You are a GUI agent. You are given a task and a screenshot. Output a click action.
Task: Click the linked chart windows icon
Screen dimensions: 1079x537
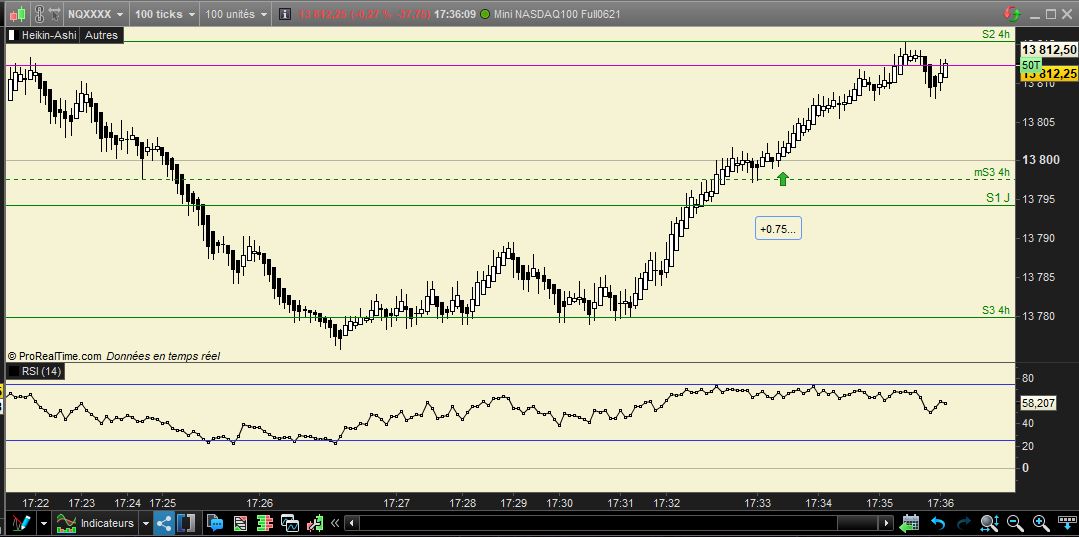tap(290, 523)
